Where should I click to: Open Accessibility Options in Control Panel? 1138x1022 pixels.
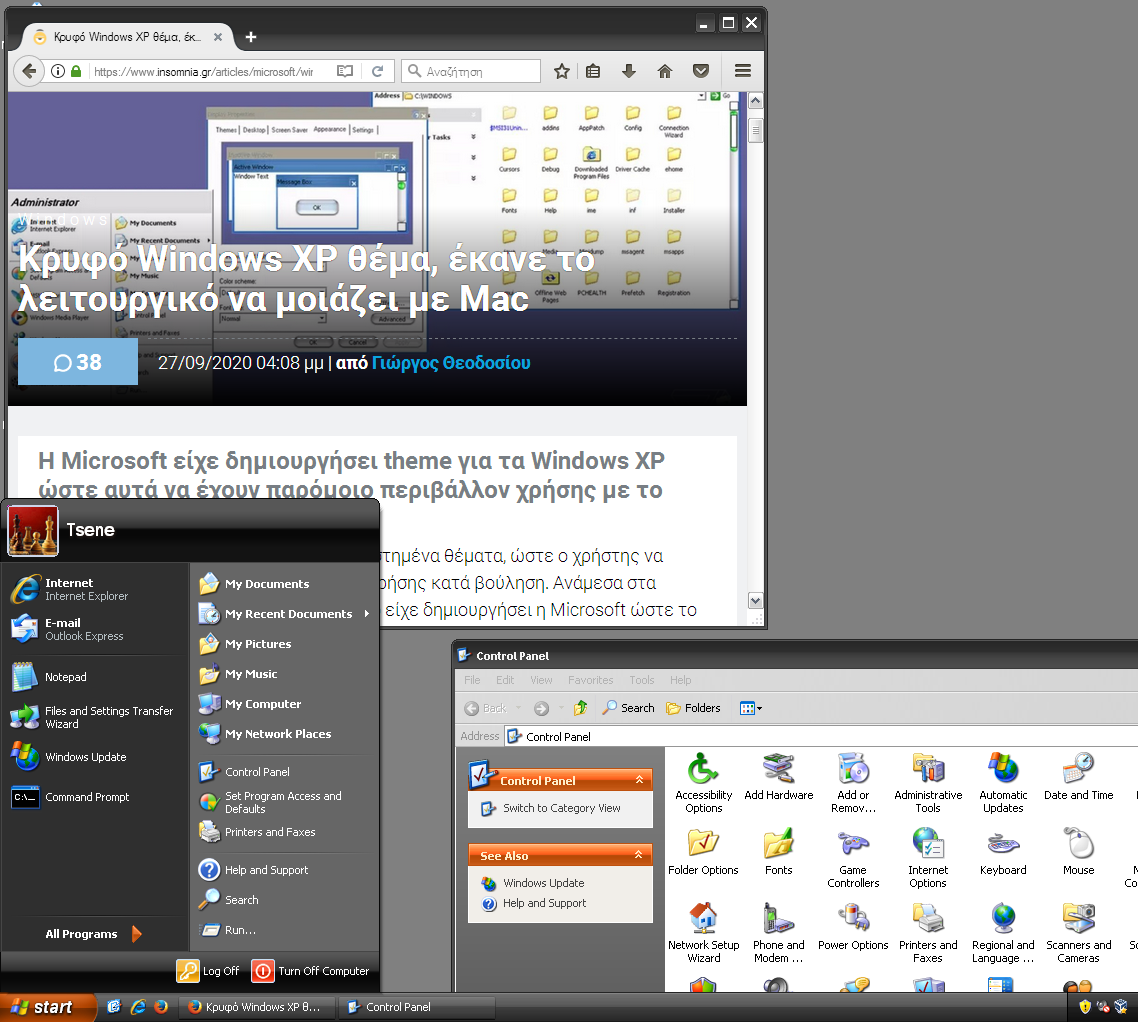[x=703, y=783]
